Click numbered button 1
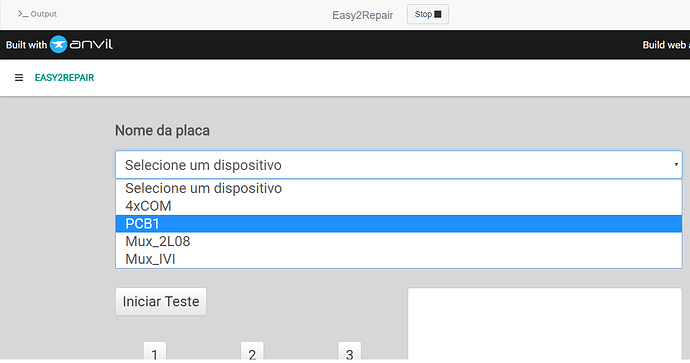The width and height of the screenshot is (690, 363). tap(154, 352)
